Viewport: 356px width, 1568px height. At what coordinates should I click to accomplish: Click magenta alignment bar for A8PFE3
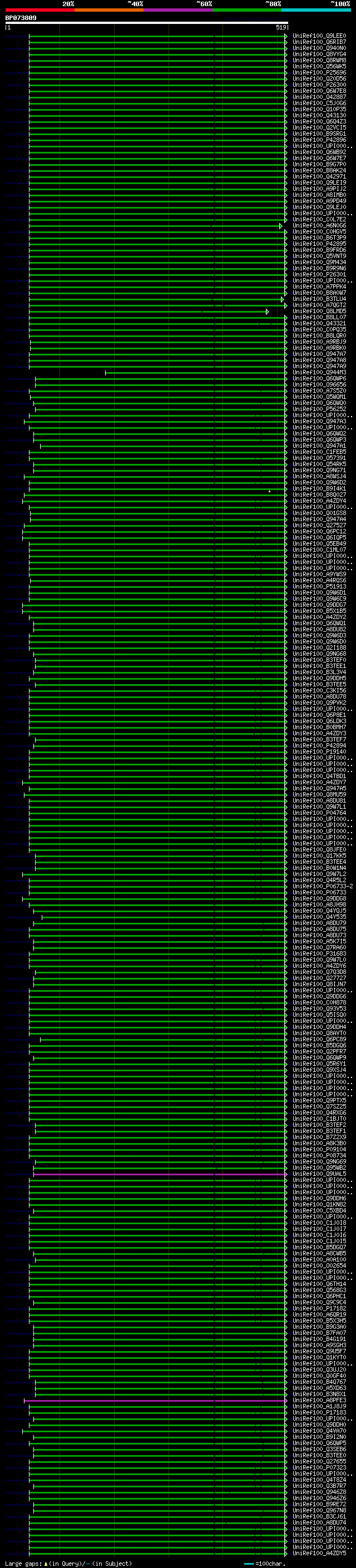click(155, 1401)
